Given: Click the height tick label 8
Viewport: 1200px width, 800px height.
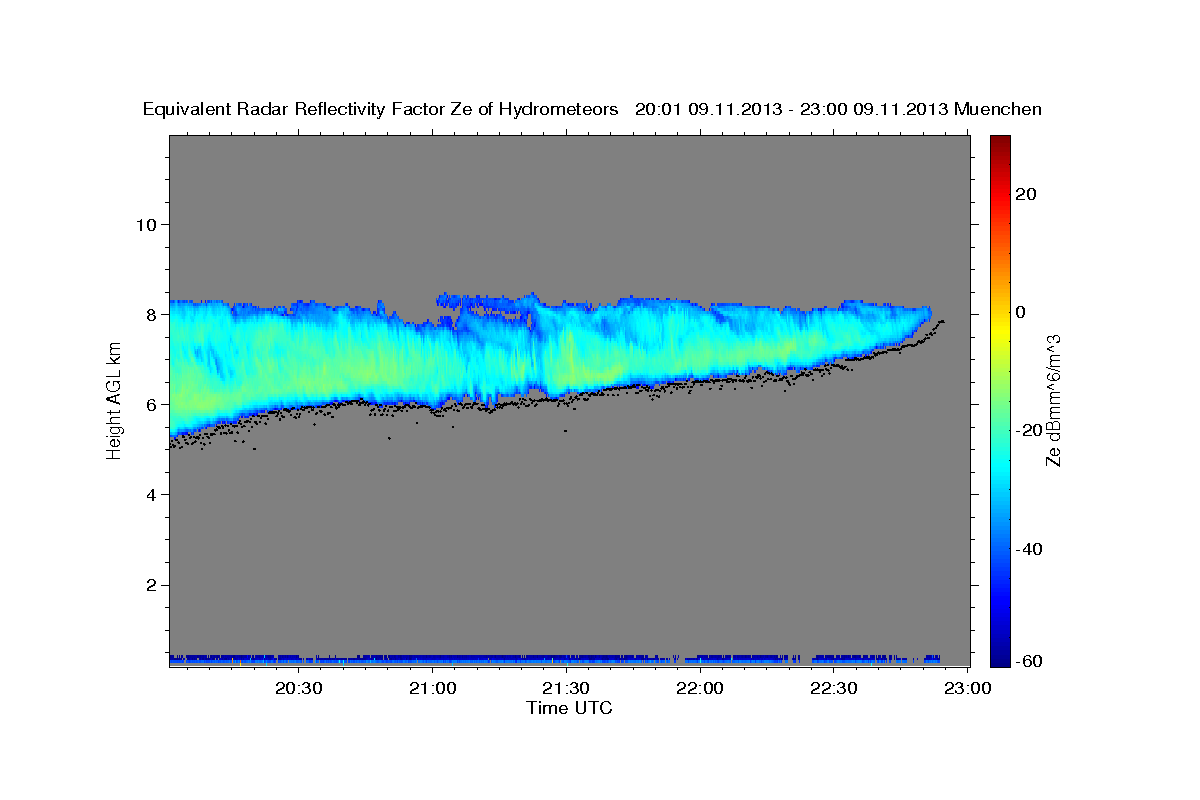Looking at the screenshot, I should point(152,314).
